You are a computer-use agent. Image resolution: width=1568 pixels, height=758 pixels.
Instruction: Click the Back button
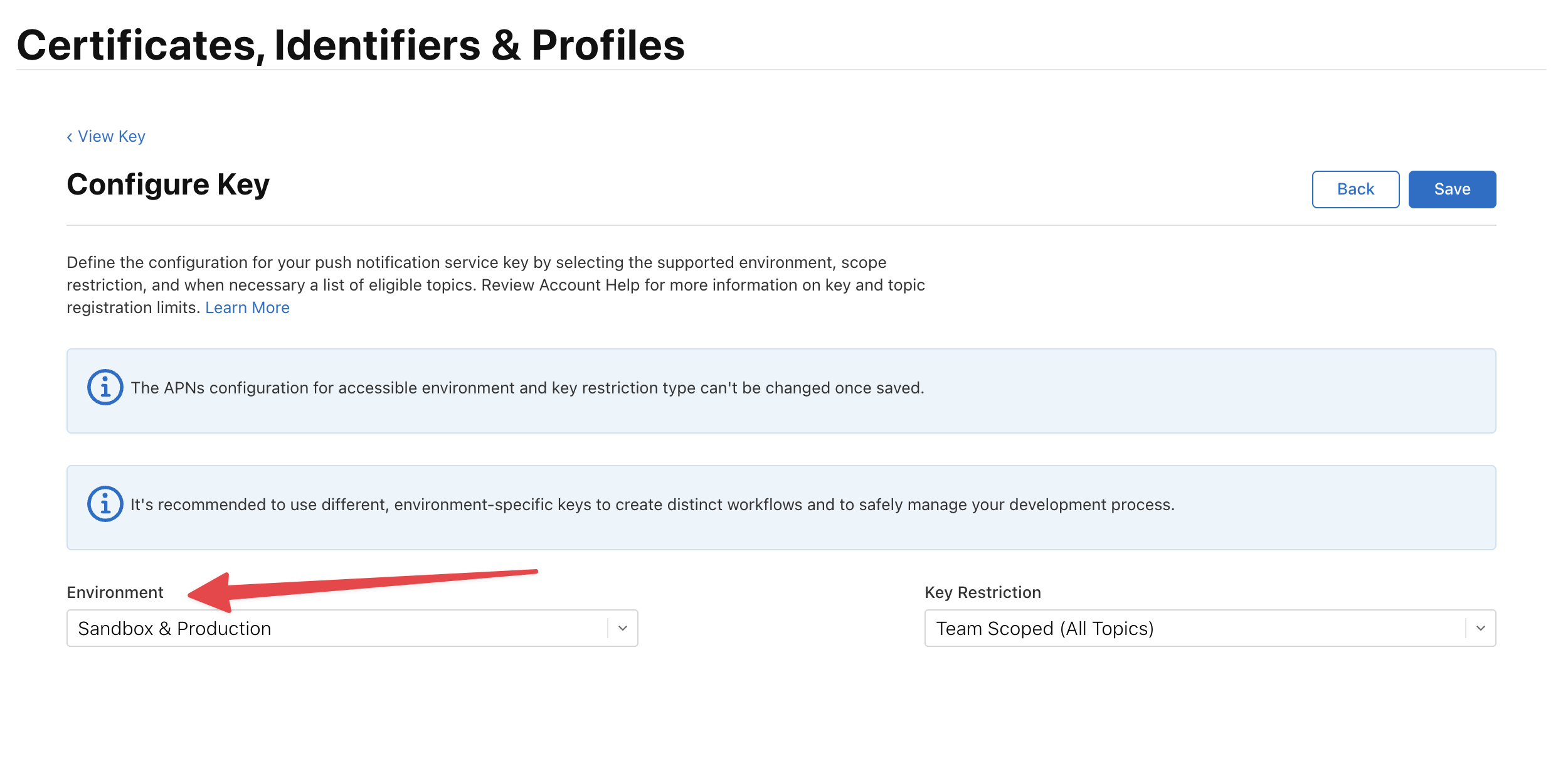(x=1355, y=189)
